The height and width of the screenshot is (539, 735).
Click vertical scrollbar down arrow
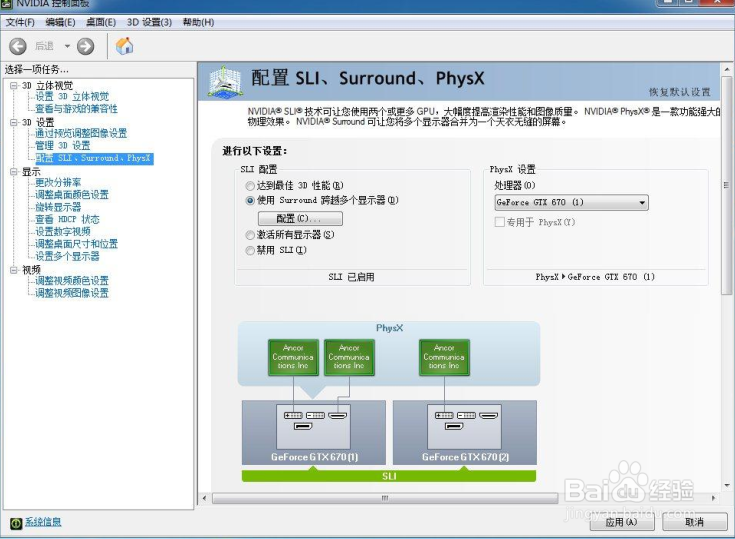(x=727, y=486)
